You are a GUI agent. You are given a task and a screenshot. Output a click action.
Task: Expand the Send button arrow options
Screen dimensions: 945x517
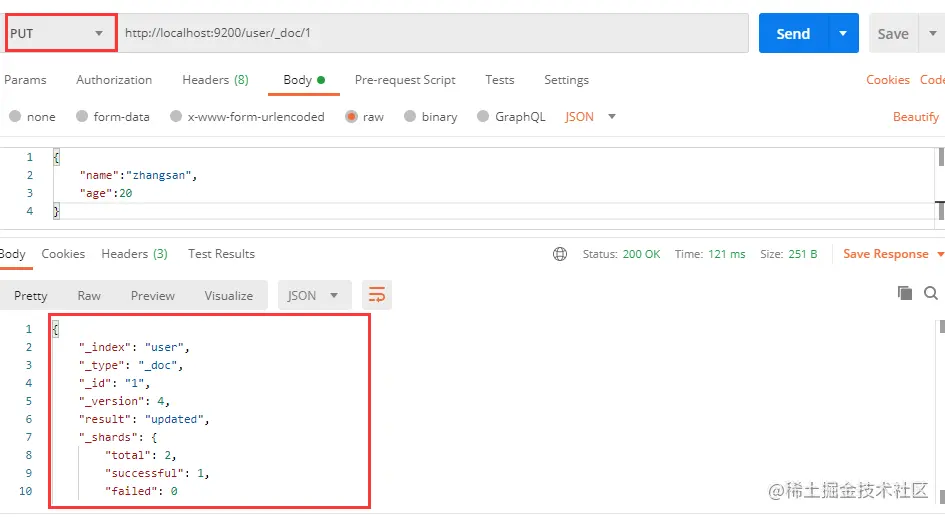843,34
